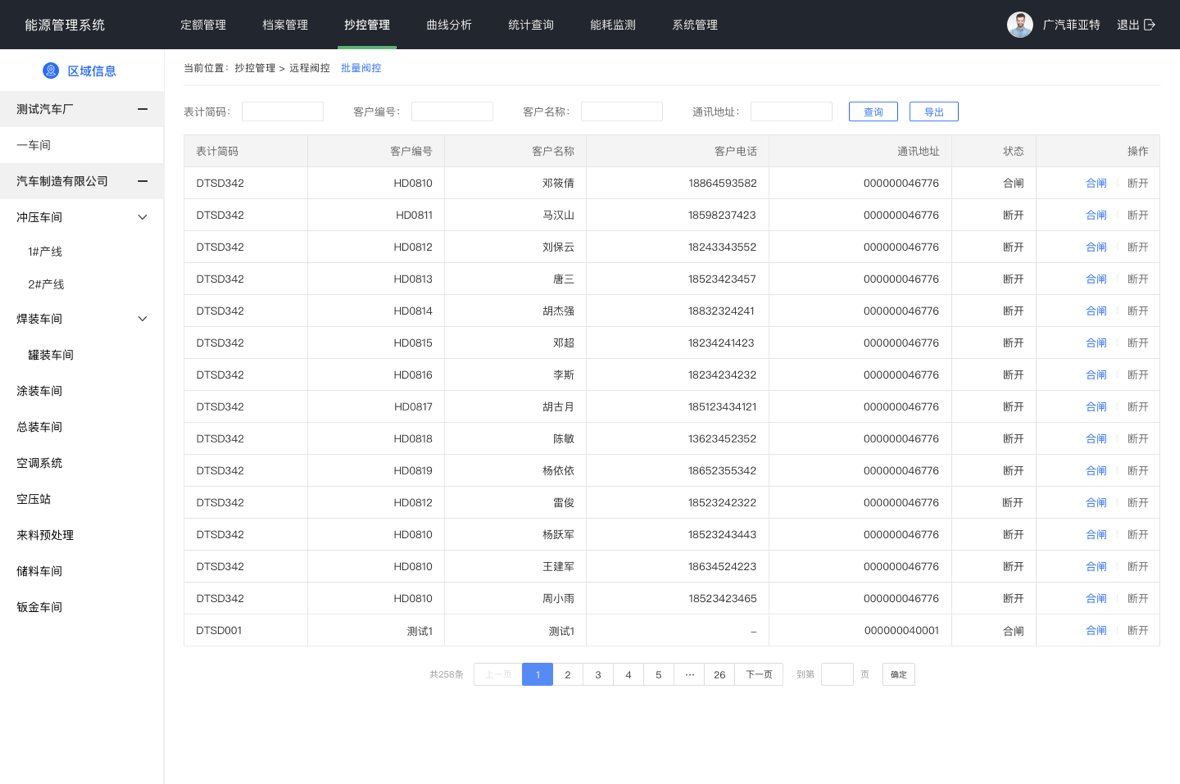Click the 状态 column header

pos(1013,151)
